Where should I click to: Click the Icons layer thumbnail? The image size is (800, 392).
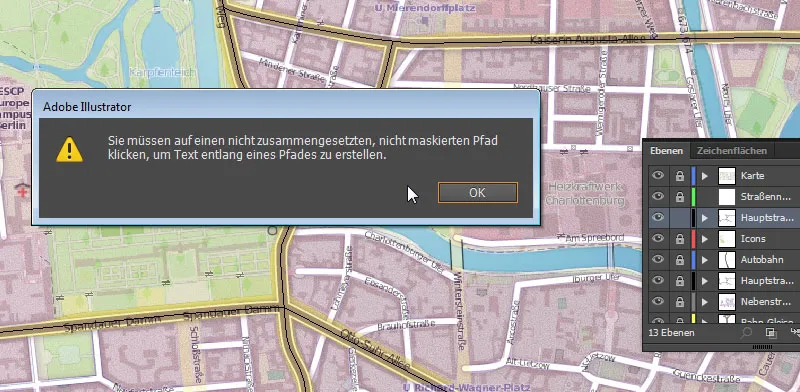pos(727,239)
